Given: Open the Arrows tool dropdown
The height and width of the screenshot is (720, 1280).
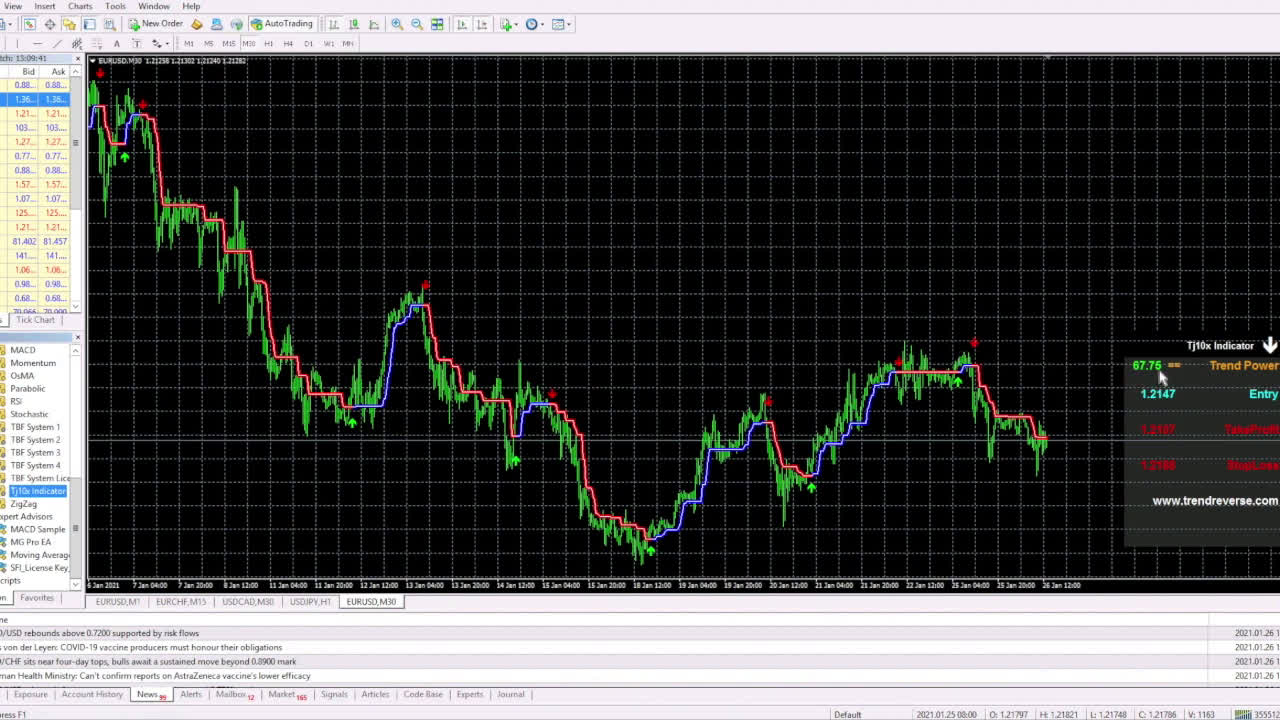Looking at the screenshot, I should [x=166, y=43].
